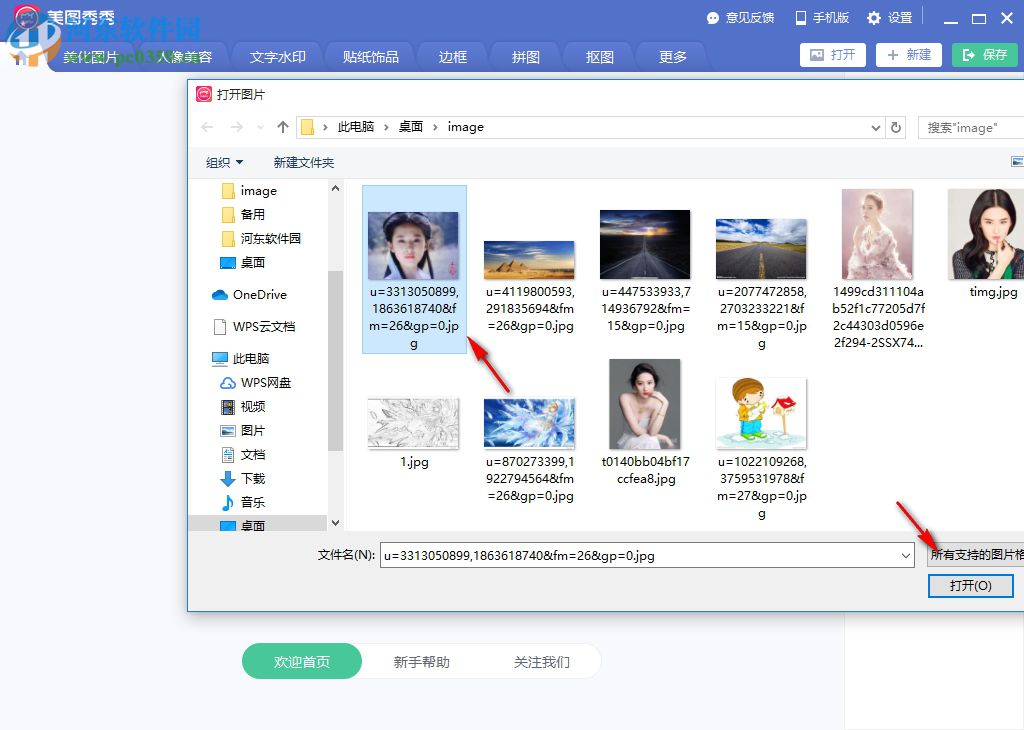Click the 手机版 phone icon
This screenshot has height=730, width=1024.
(800, 17)
